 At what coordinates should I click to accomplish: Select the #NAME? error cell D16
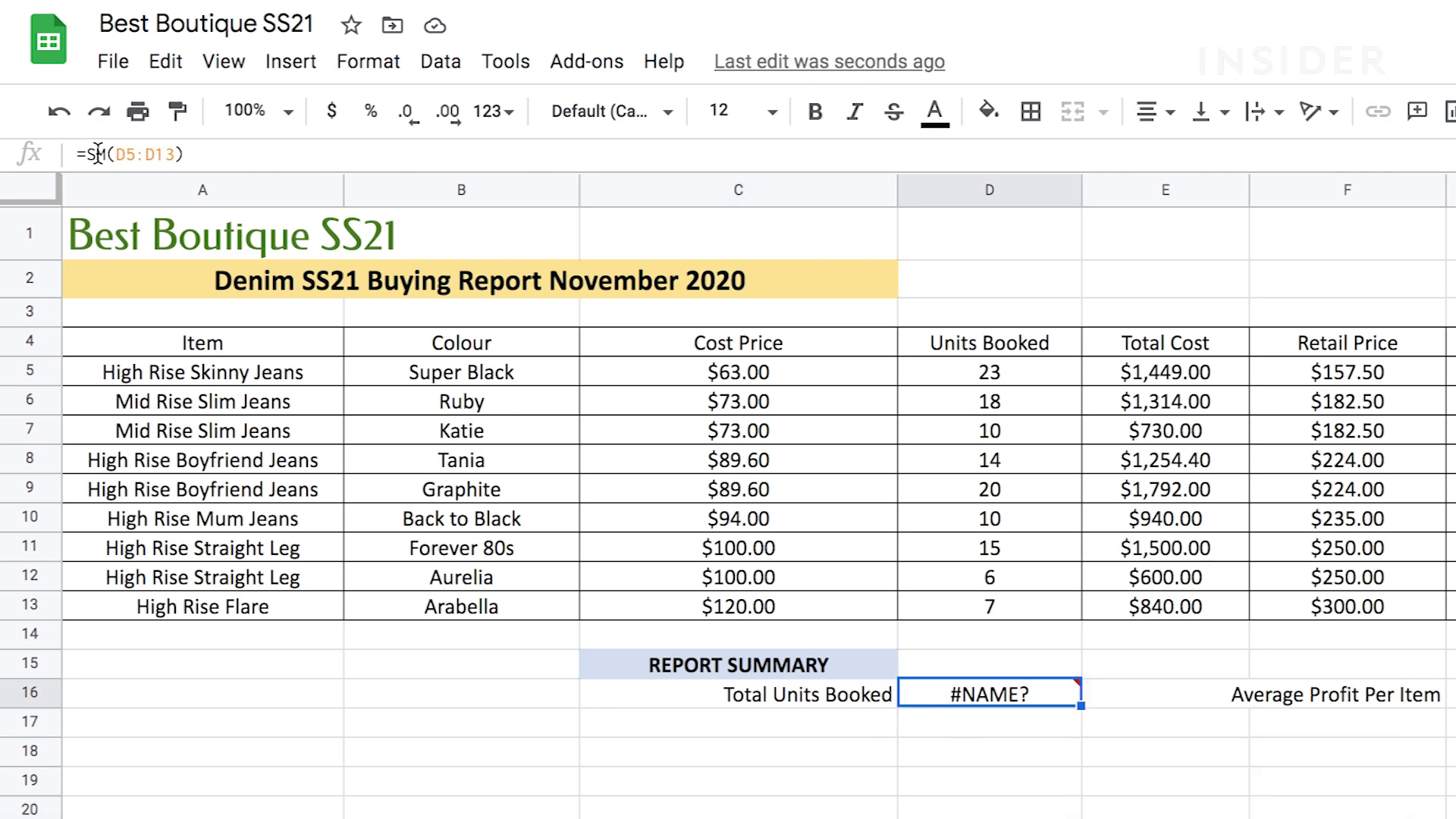(x=989, y=694)
